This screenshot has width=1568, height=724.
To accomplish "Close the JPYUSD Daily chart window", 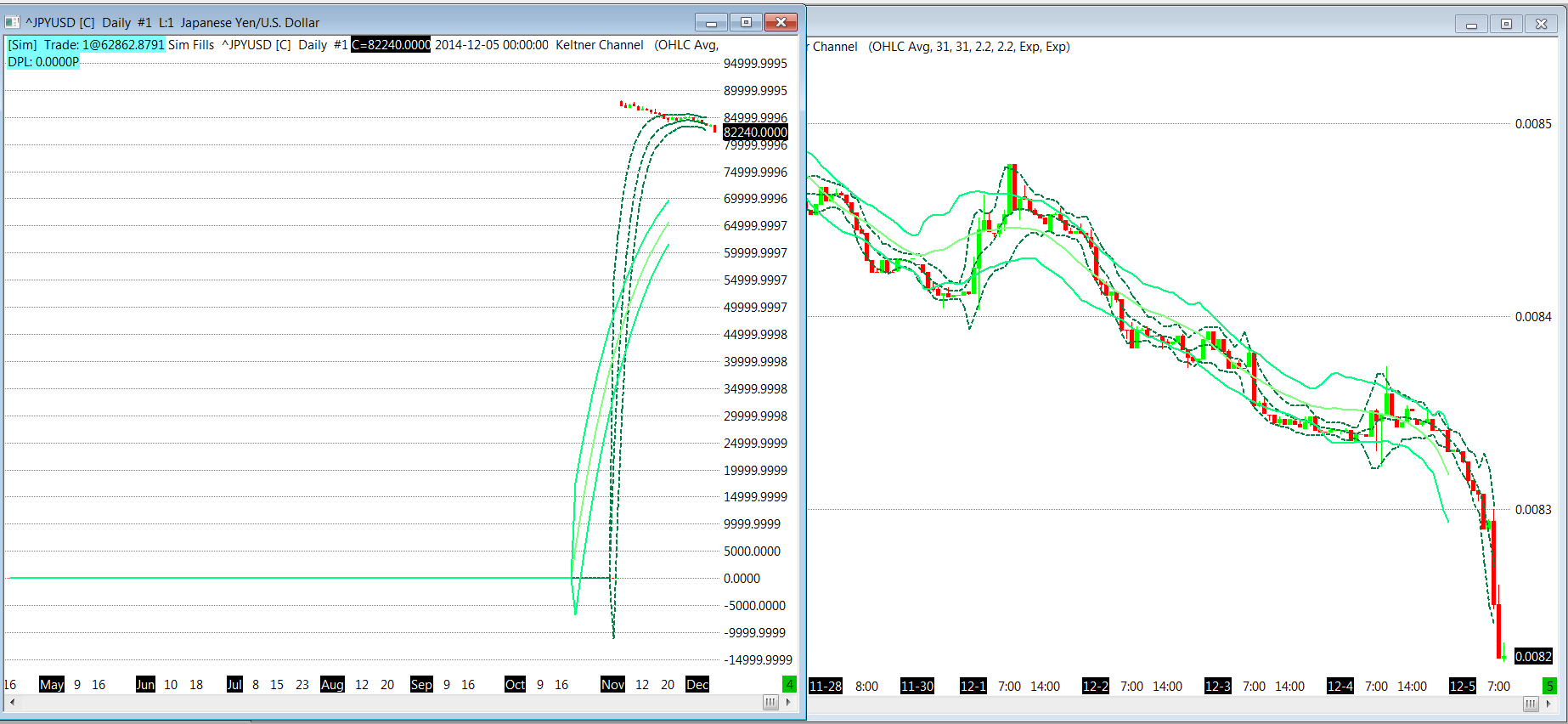I will [x=781, y=23].
